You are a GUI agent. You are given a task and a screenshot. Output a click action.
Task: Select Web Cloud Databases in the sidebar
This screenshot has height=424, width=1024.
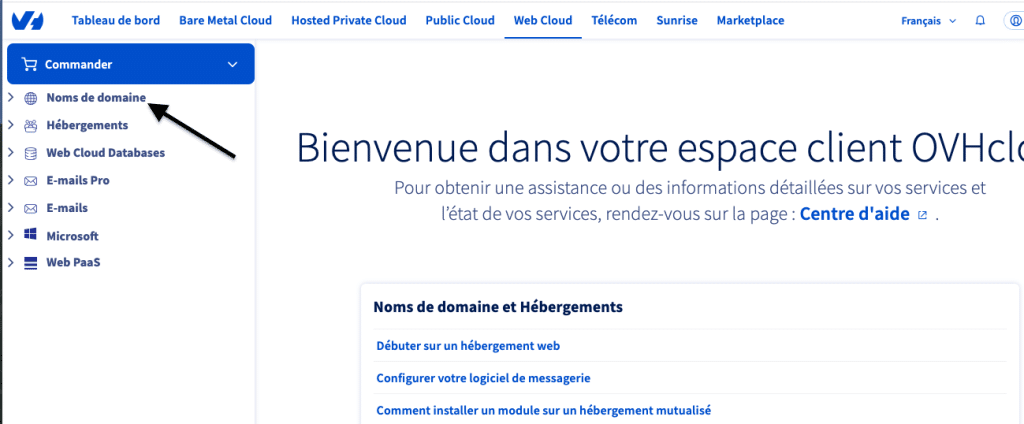pyautogui.click(x=105, y=153)
